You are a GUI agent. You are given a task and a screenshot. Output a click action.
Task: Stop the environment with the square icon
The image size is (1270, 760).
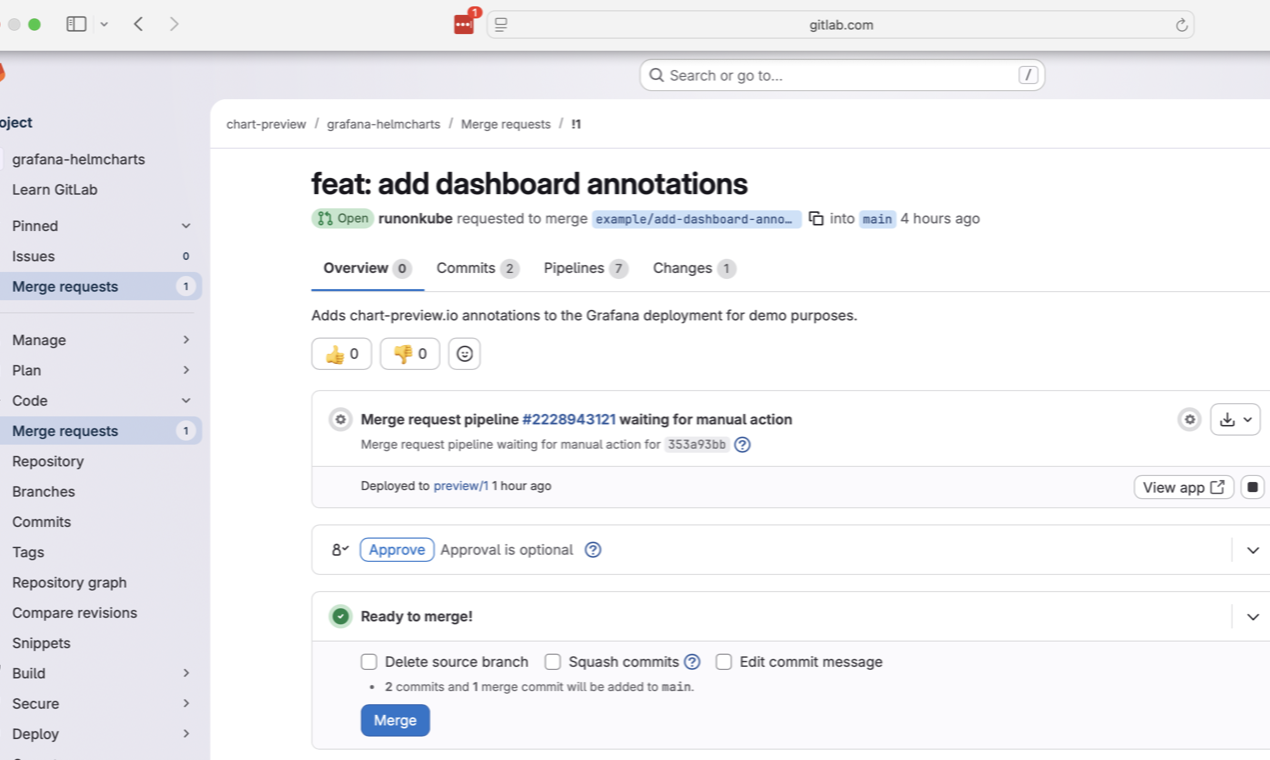[x=1252, y=488]
